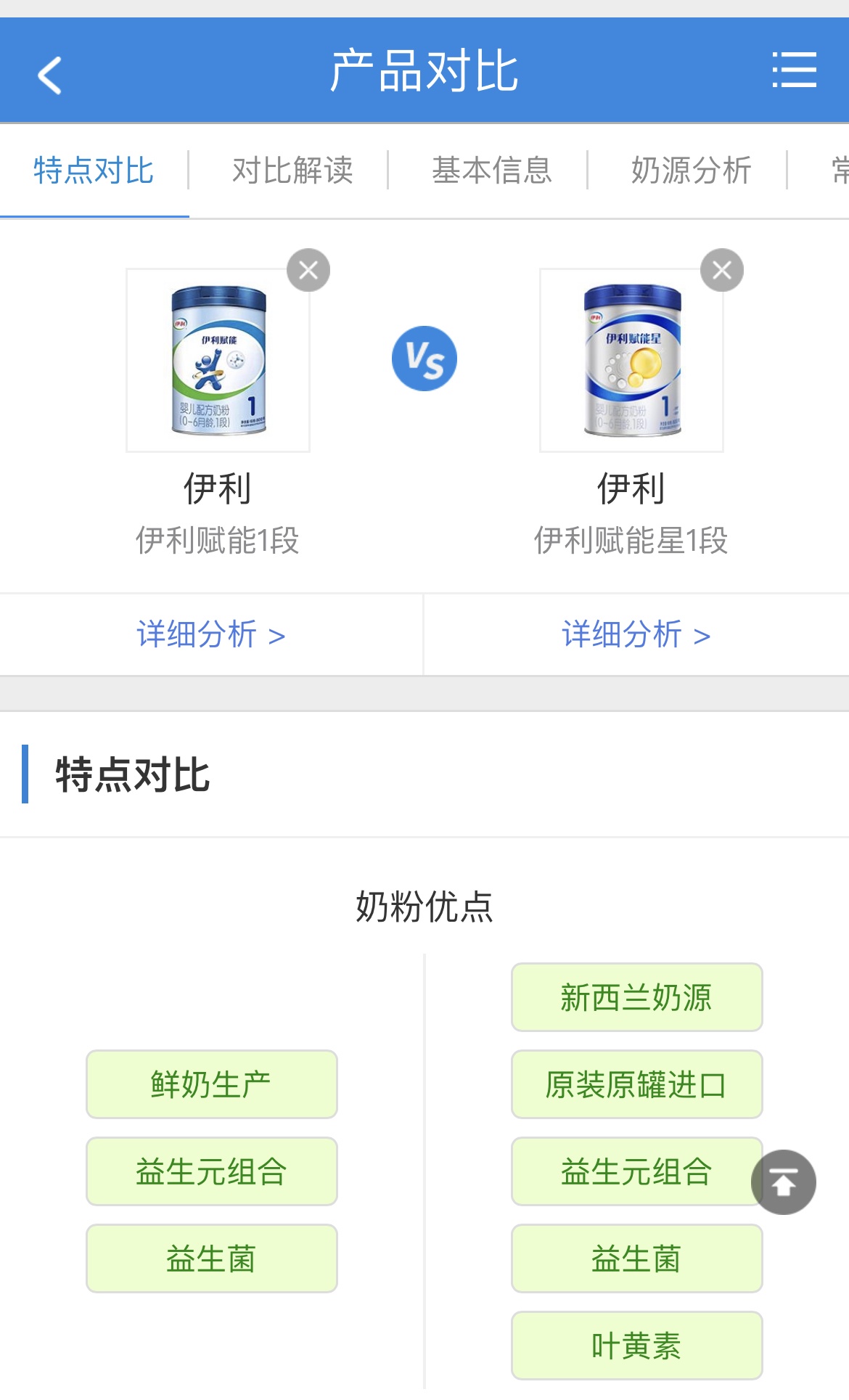This screenshot has height=1400, width=849.
Task: Switch to the 对比解读 tab
Action: (x=292, y=171)
